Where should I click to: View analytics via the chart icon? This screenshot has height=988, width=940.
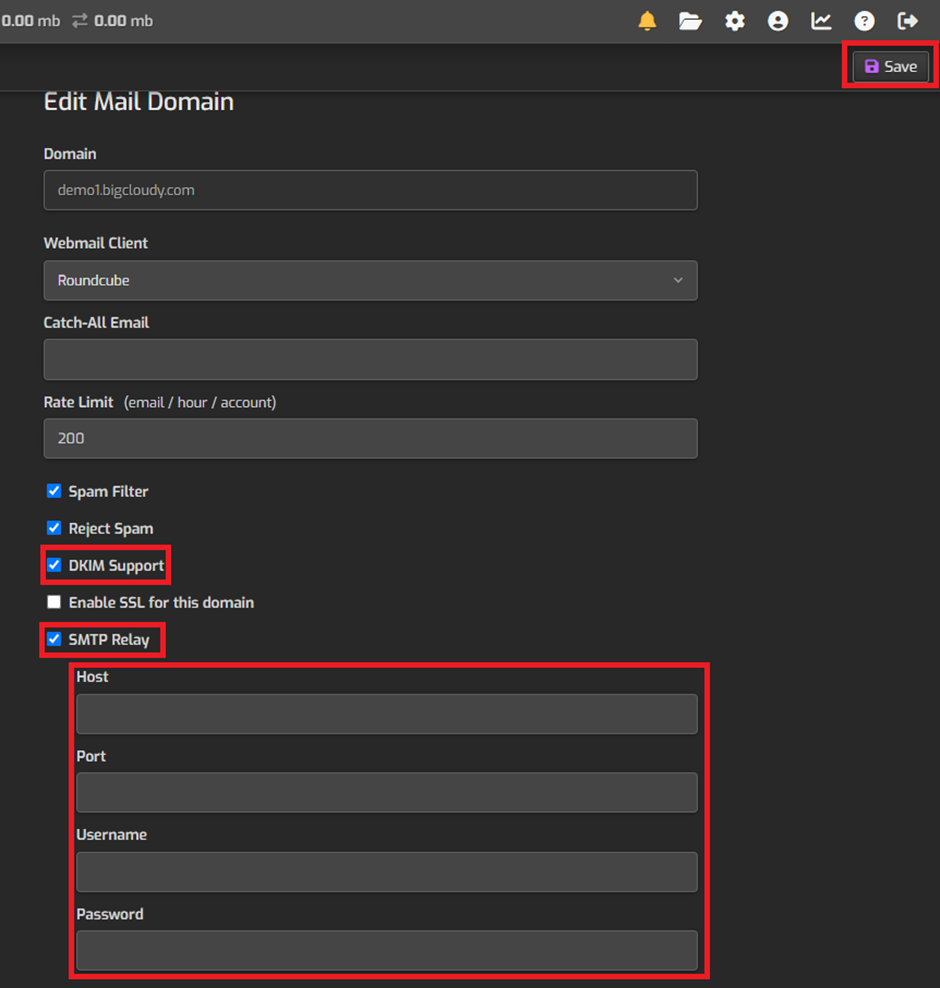tap(821, 20)
